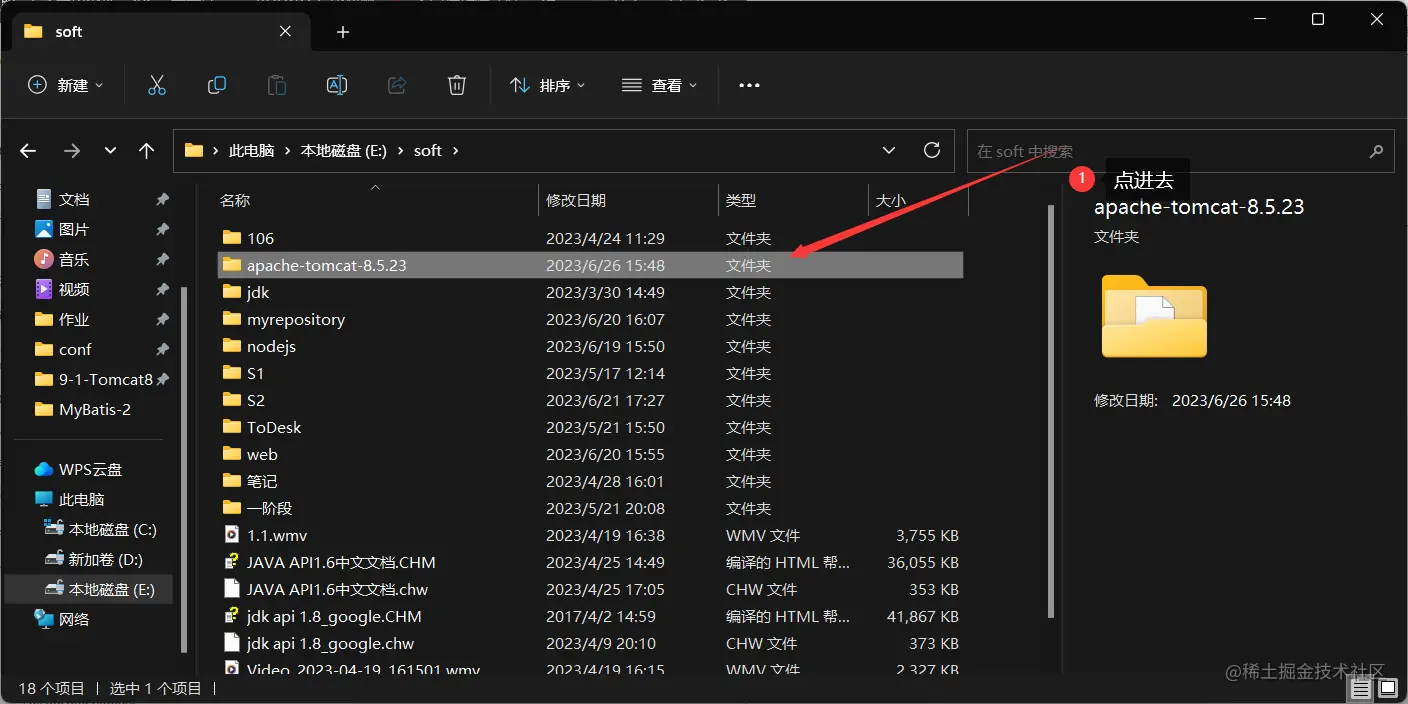Click 此电脑 in the address breadcrumb
The height and width of the screenshot is (704, 1408).
pos(251,151)
